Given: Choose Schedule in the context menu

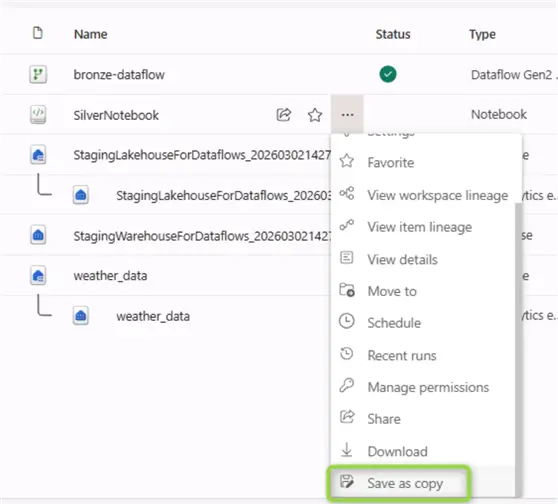Looking at the screenshot, I should (423, 323).
